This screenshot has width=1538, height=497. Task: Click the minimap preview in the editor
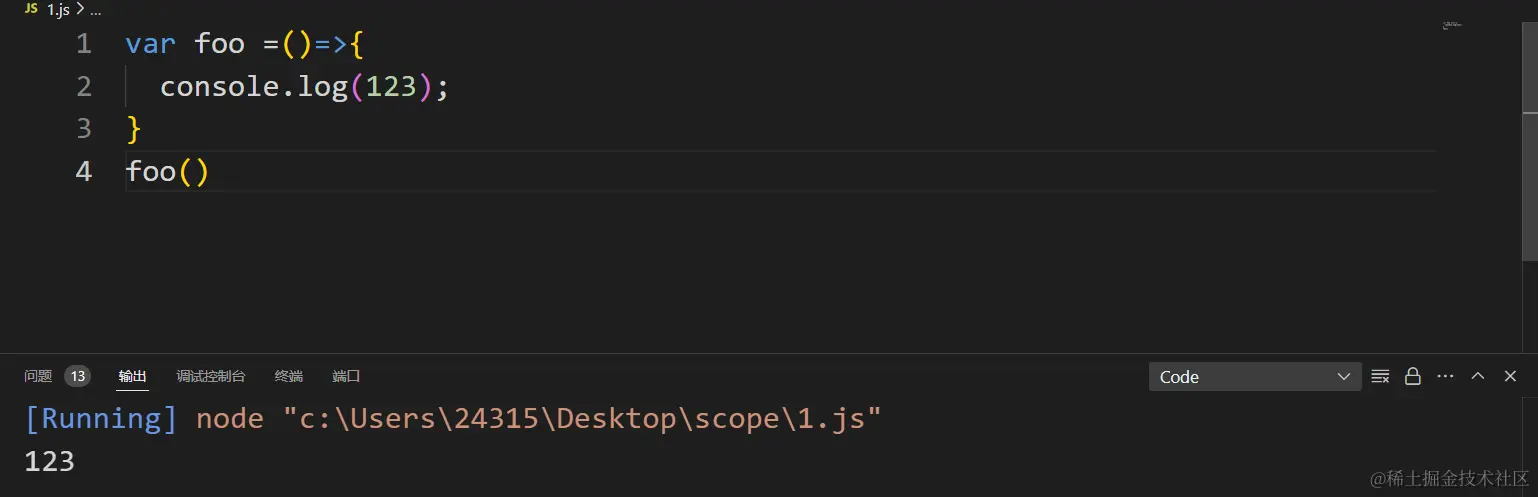1452,25
